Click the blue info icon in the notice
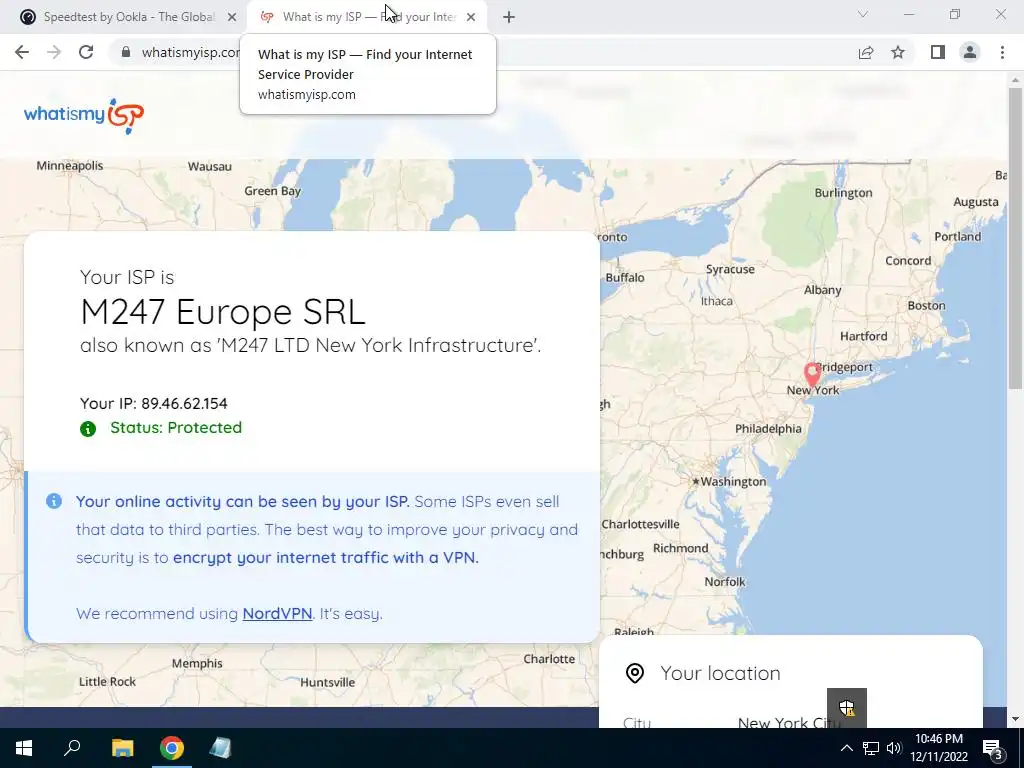The height and width of the screenshot is (768, 1024). point(54,501)
